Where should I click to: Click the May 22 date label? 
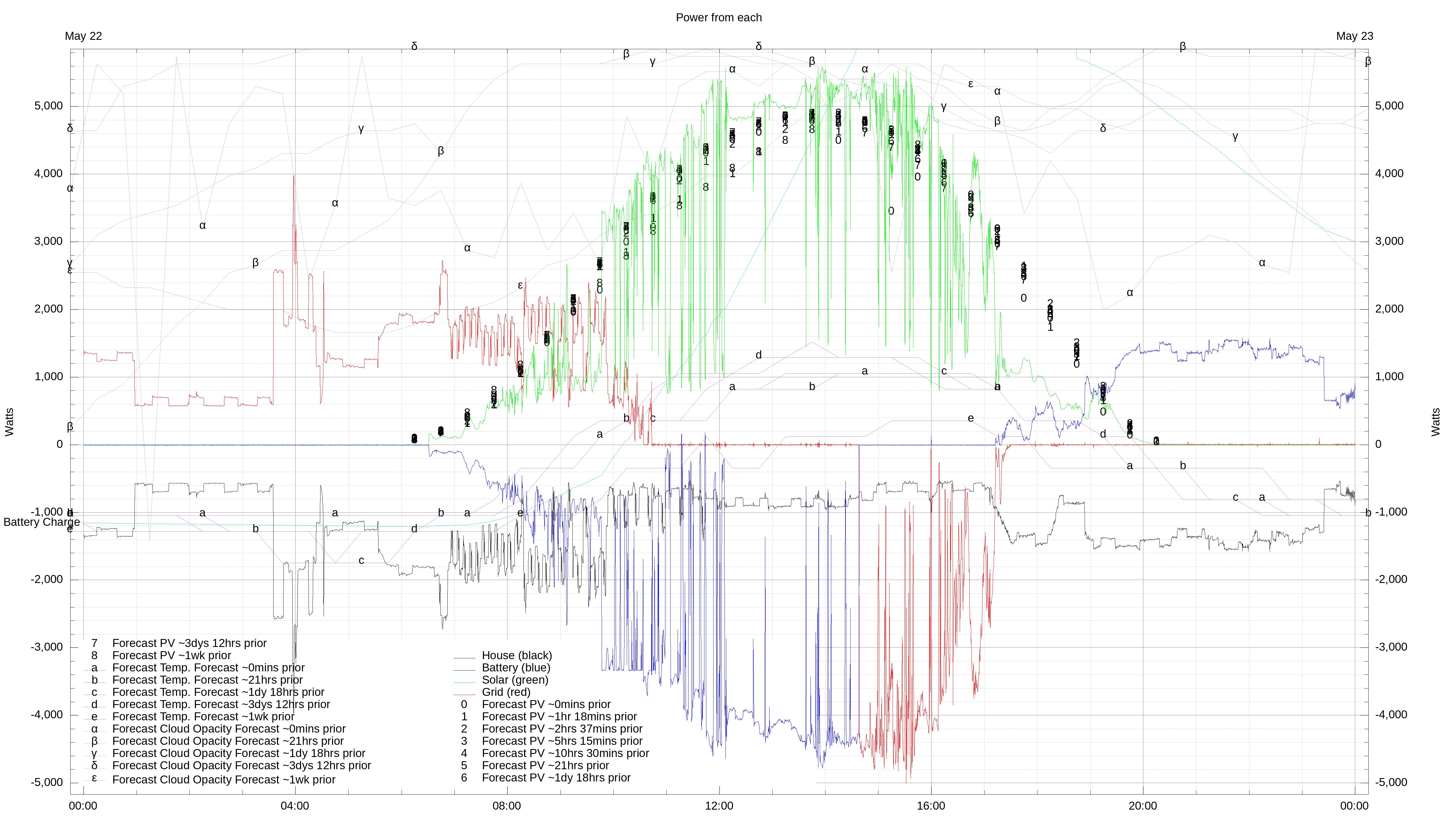(83, 36)
